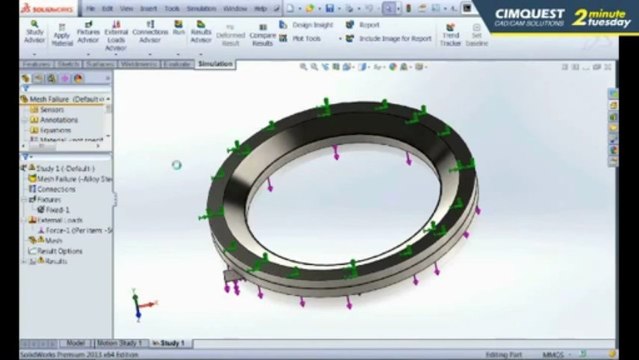Select Connections in study tree

[x=52, y=190]
